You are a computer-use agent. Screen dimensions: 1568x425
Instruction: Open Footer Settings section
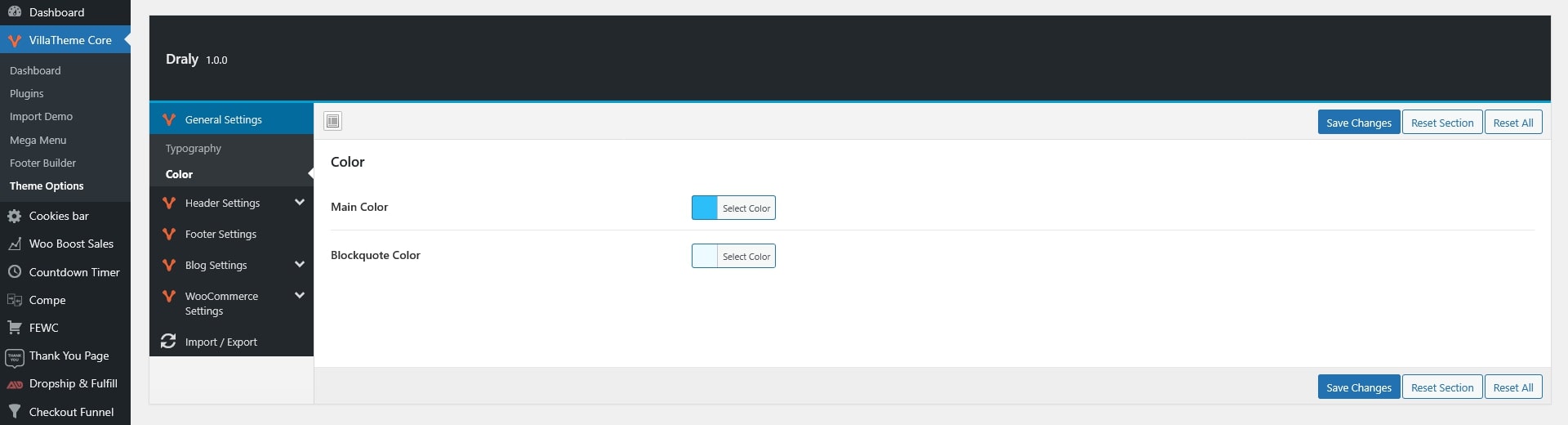tap(220, 235)
